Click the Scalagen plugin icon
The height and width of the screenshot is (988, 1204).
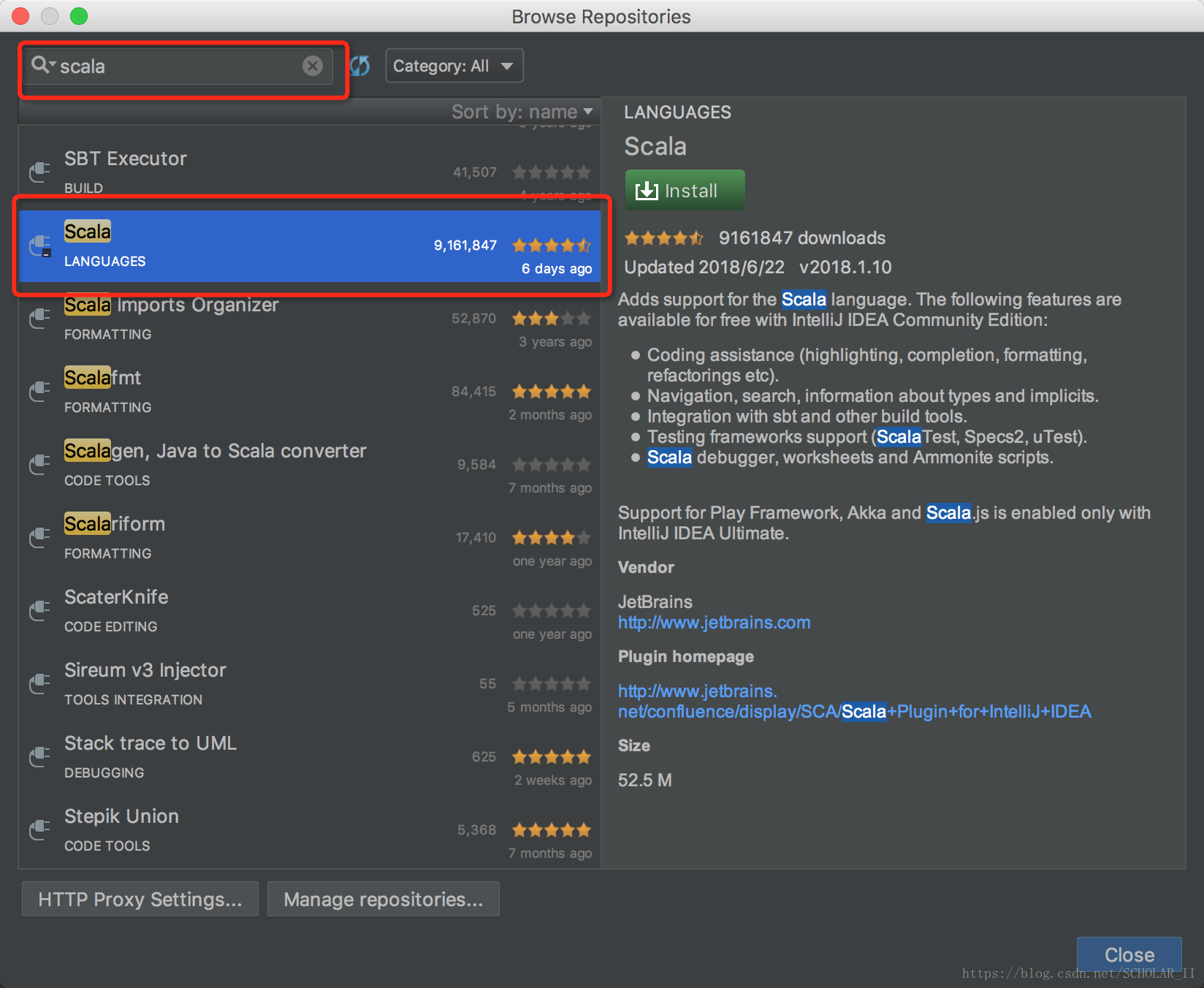pos(39,465)
